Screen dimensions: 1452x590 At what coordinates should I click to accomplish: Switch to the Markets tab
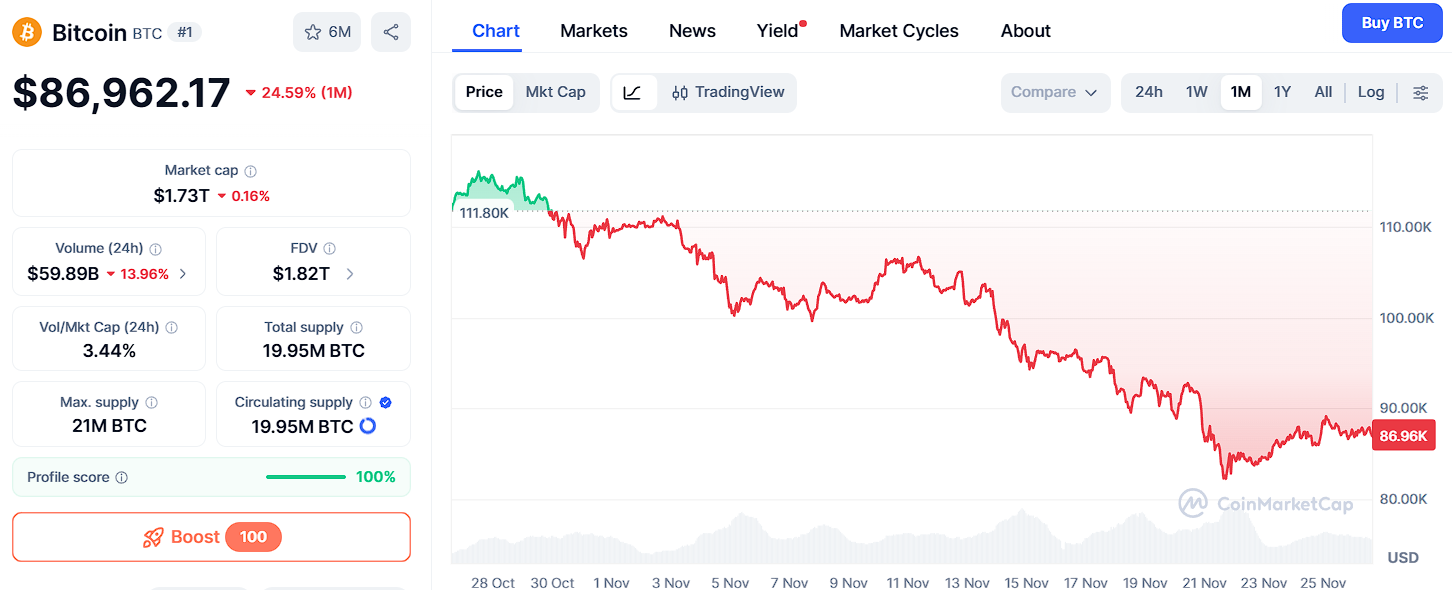(x=593, y=30)
